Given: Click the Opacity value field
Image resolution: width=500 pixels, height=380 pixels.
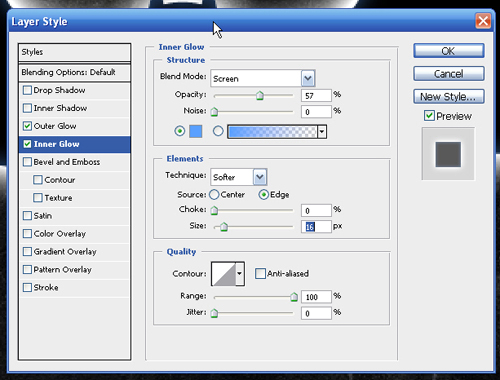Looking at the screenshot, I should 316,96.
